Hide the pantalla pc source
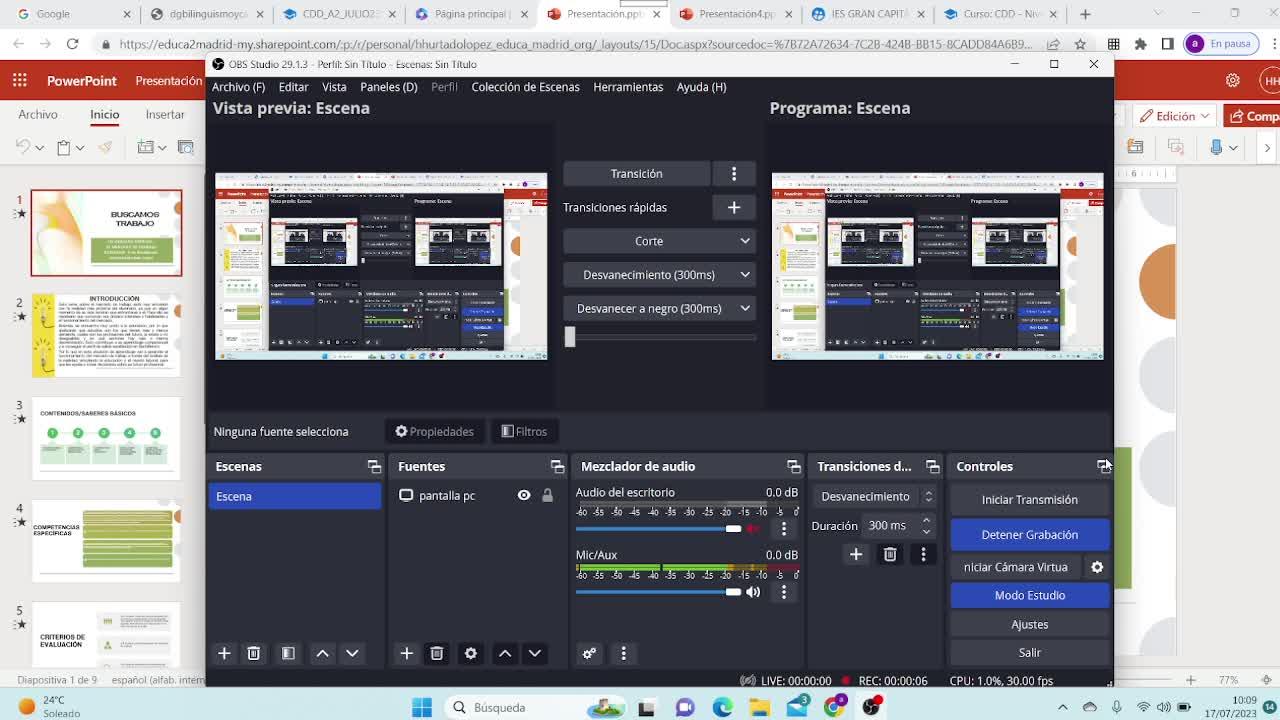 tap(524, 495)
